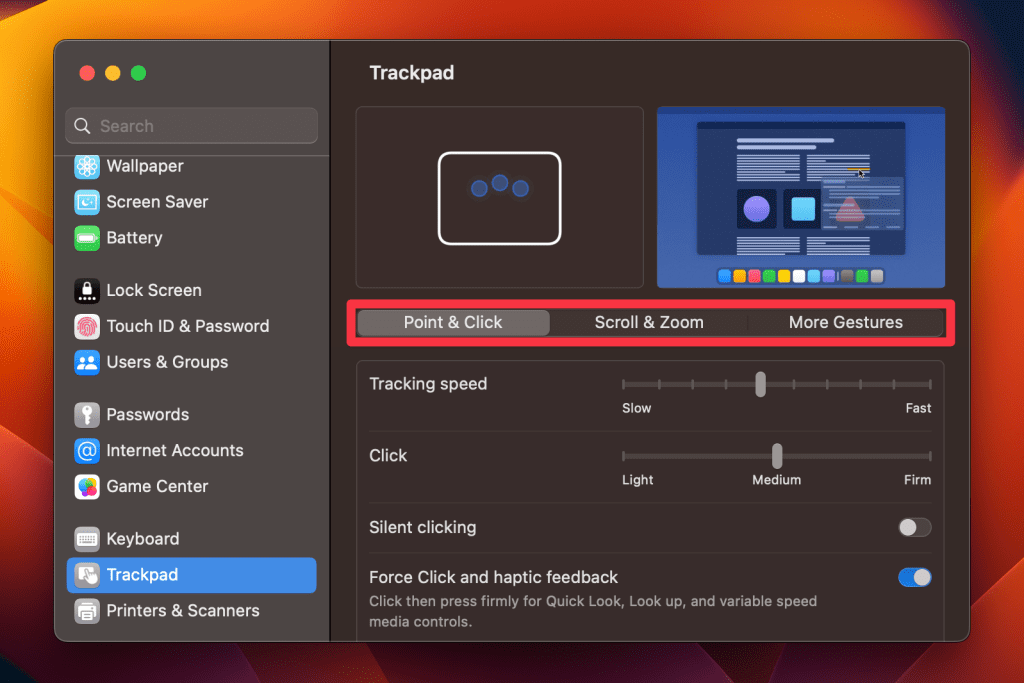Select the Printers & Scanners label
This screenshot has height=683, width=1024.
point(183,611)
